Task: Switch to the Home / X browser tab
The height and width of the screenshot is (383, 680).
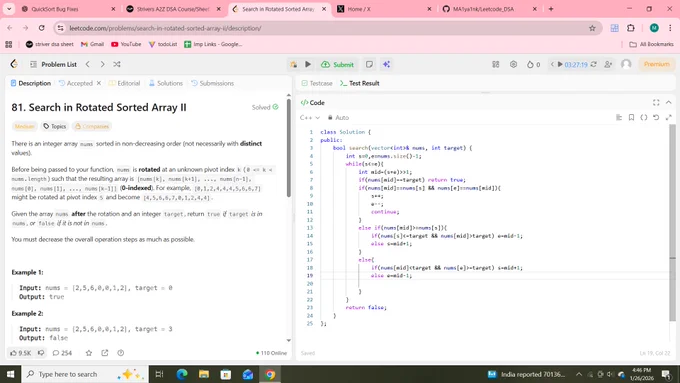Action: point(383,9)
